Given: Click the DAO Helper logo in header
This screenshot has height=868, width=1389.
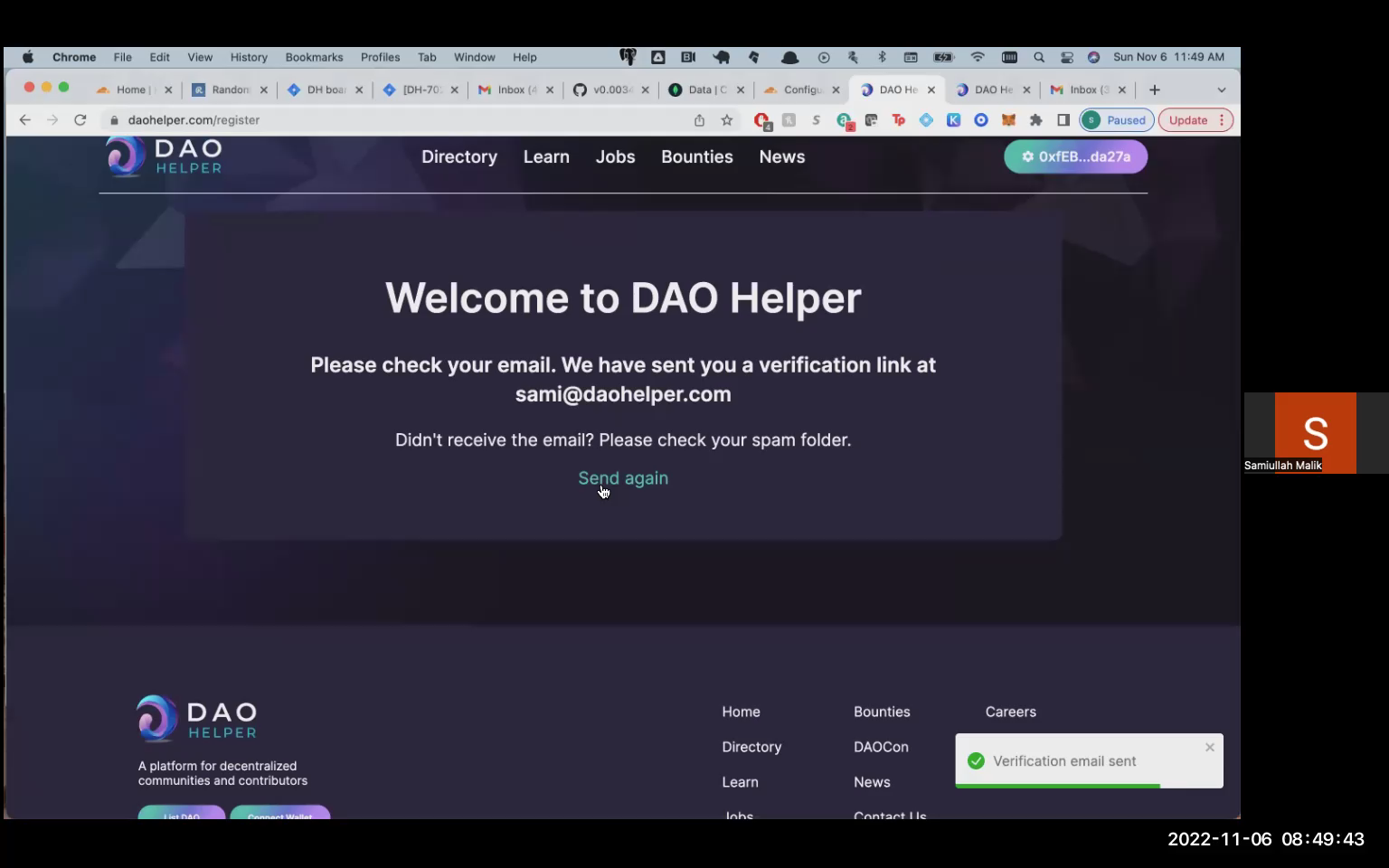Looking at the screenshot, I should 165,156.
